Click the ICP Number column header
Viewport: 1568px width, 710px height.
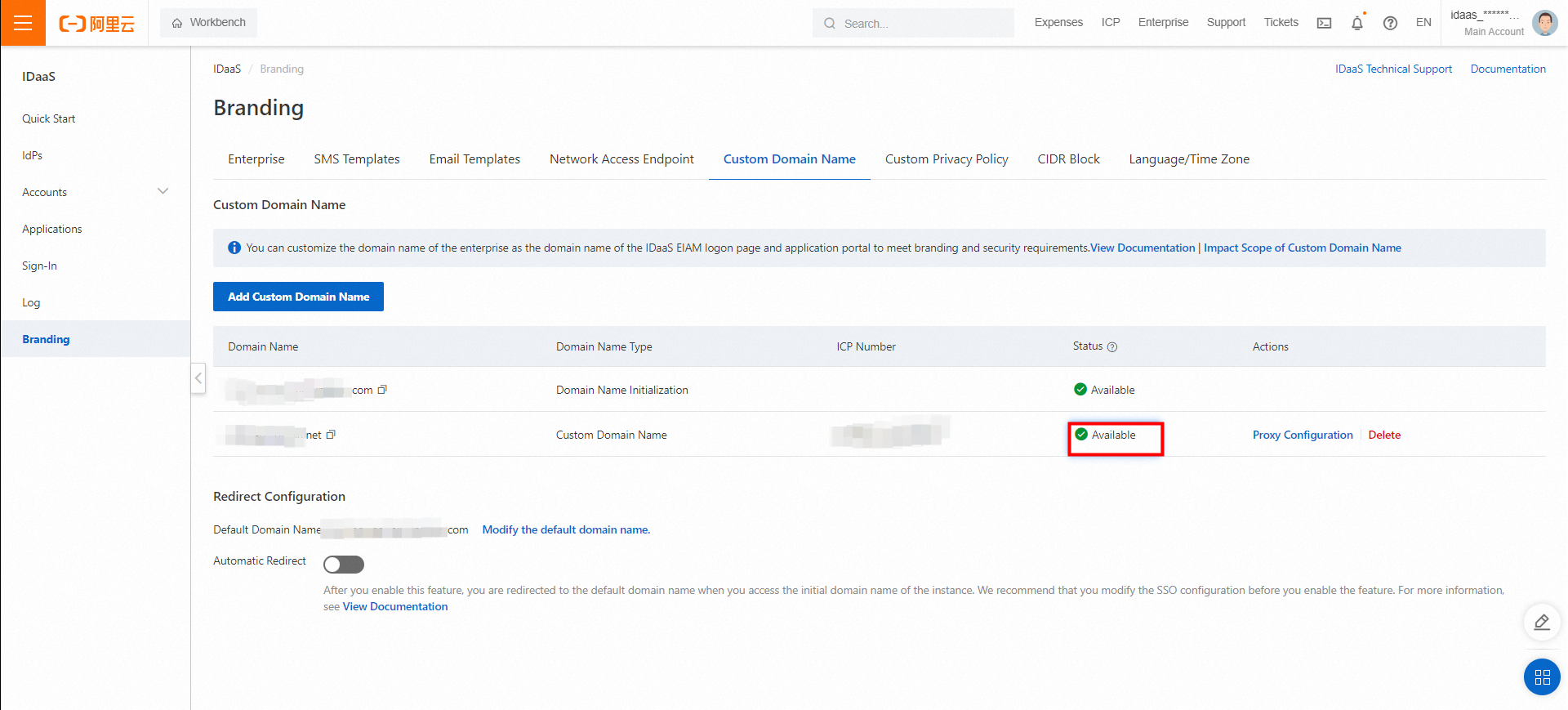pyautogui.click(x=866, y=346)
